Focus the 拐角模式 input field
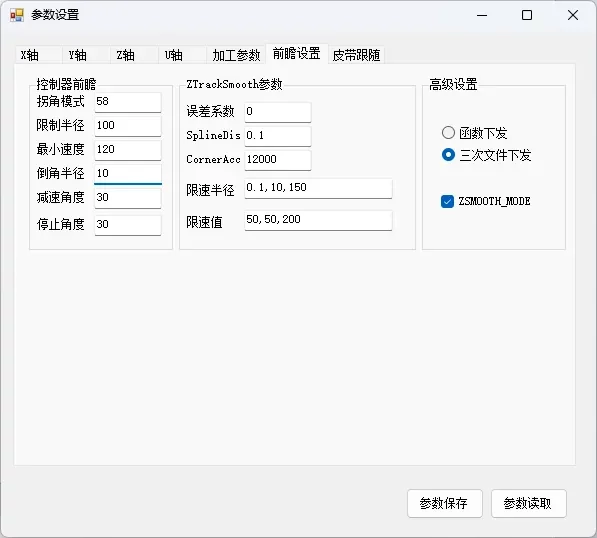This screenshot has height=538, width=597. click(128, 102)
